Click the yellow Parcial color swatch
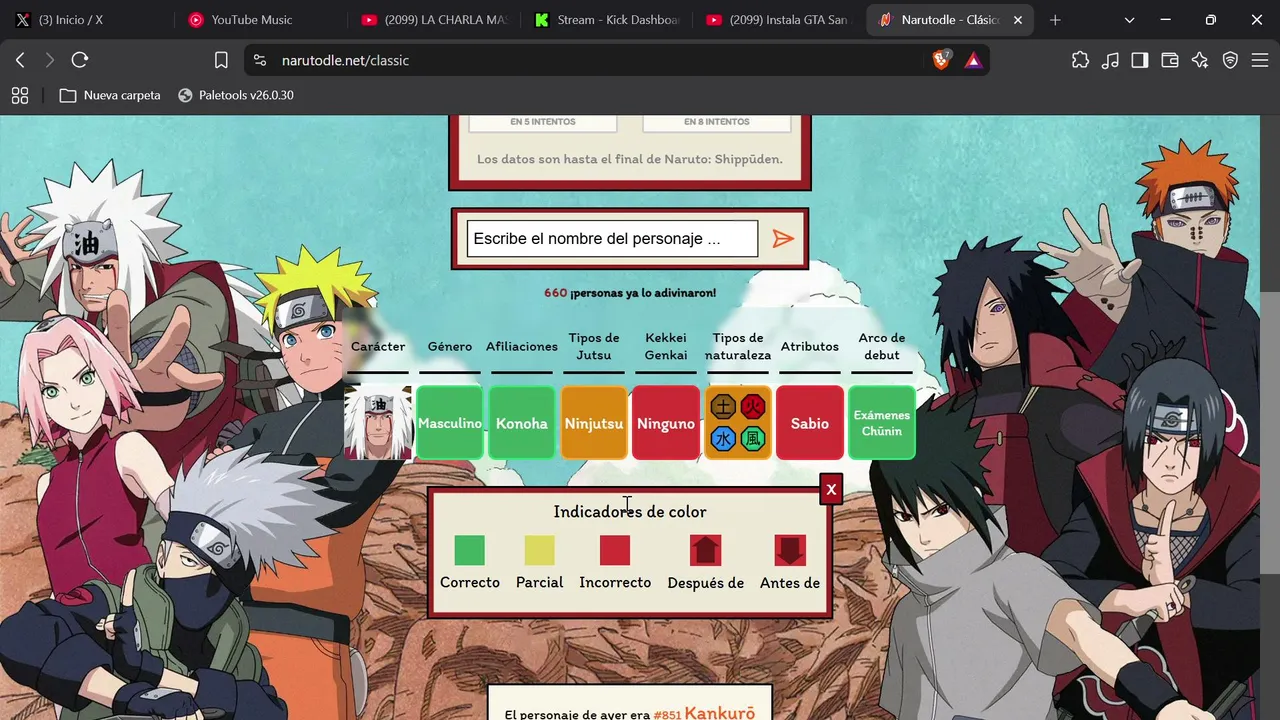The width and height of the screenshot is (1280, 720). (x=540, y=550)
